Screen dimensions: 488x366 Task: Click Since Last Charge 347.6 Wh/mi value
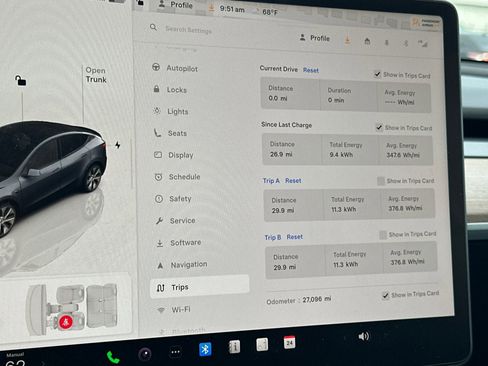403,155
